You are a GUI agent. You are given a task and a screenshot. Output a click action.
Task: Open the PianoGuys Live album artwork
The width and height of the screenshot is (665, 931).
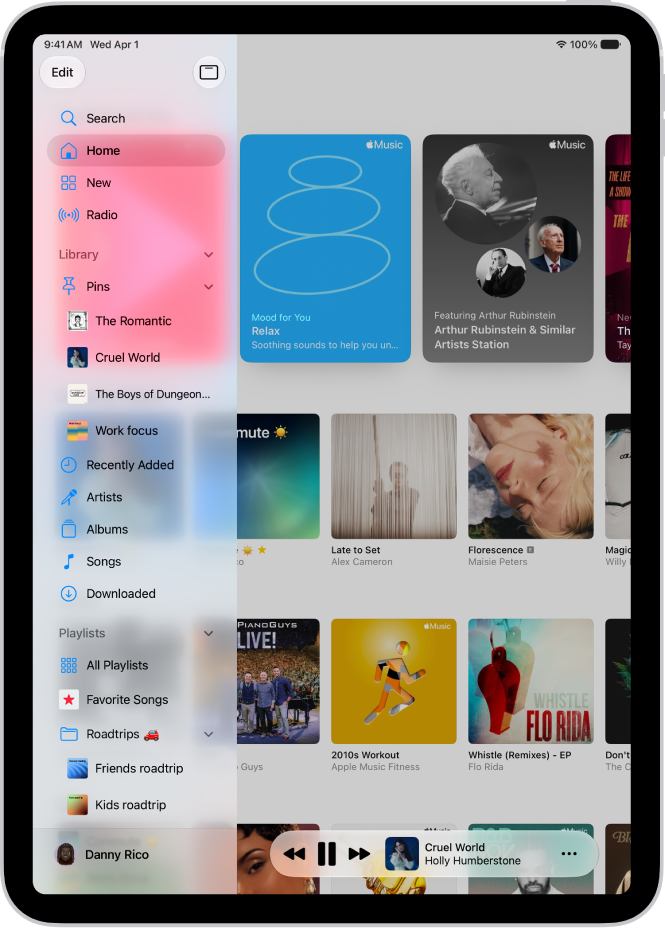[x=278, y=681]
